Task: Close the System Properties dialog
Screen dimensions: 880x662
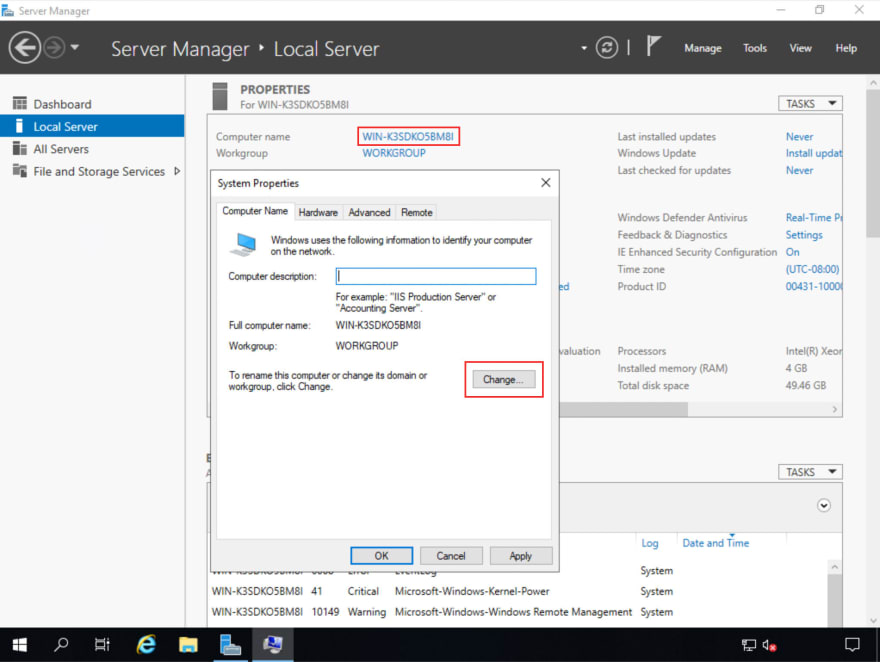Action: [546, 183]
